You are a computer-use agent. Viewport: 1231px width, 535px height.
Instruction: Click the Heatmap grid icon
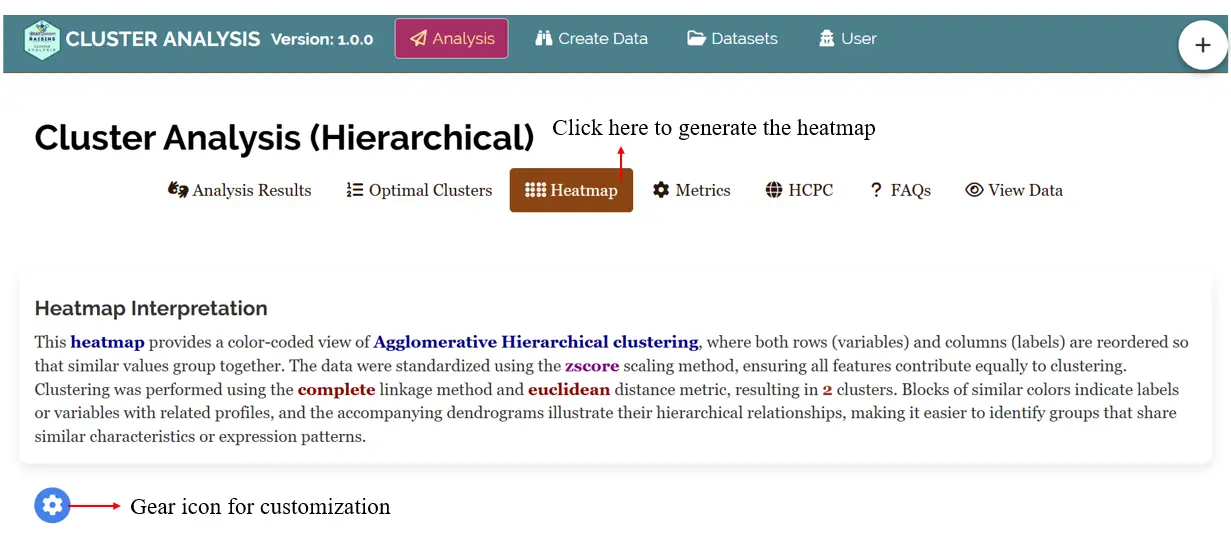(535, 190)
